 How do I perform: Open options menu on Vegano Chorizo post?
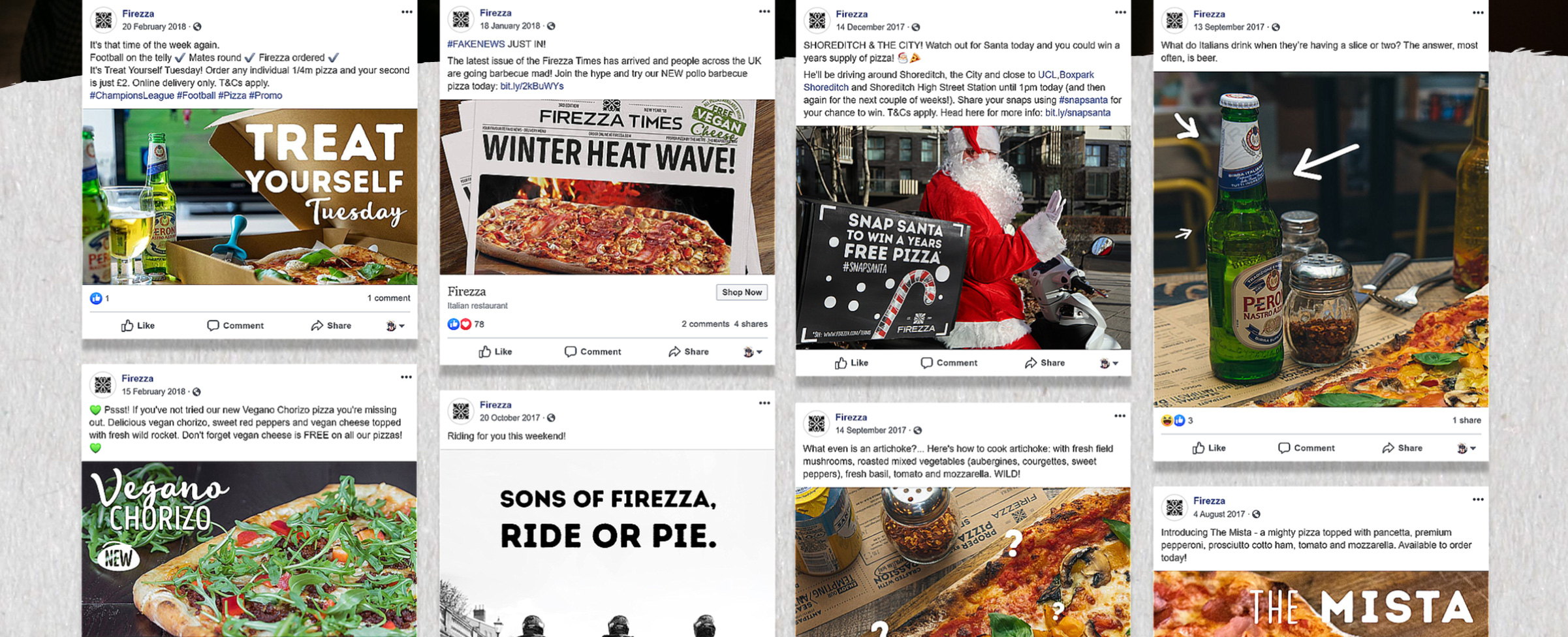pyautogui.click(x=406, y=377)
